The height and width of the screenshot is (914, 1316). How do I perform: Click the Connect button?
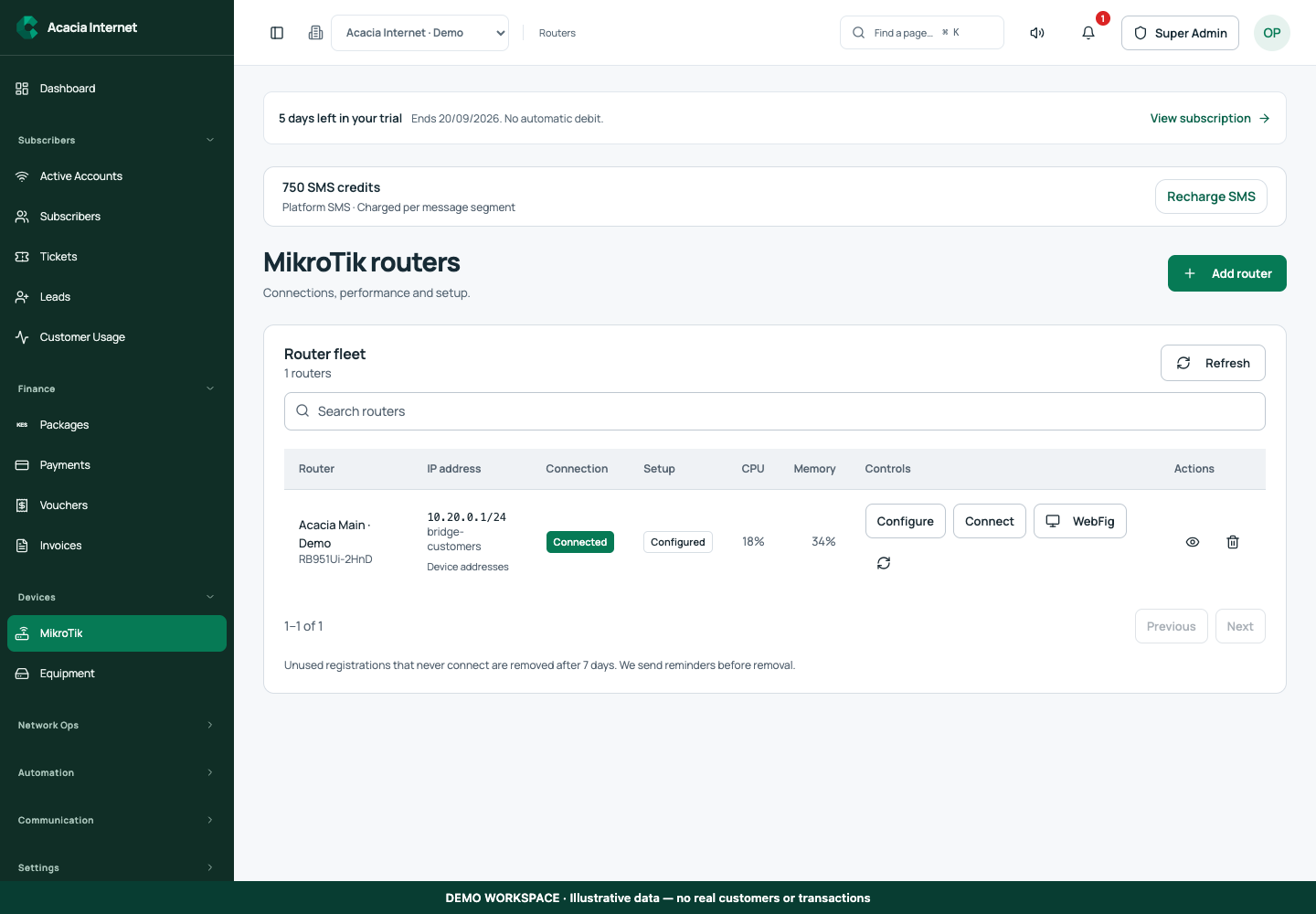(x=990, y=521)
